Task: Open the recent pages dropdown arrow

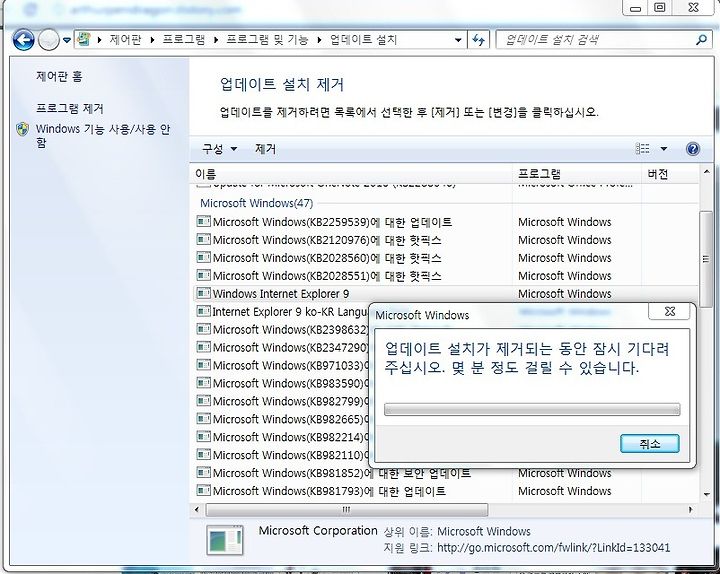Action: [67, 40]
